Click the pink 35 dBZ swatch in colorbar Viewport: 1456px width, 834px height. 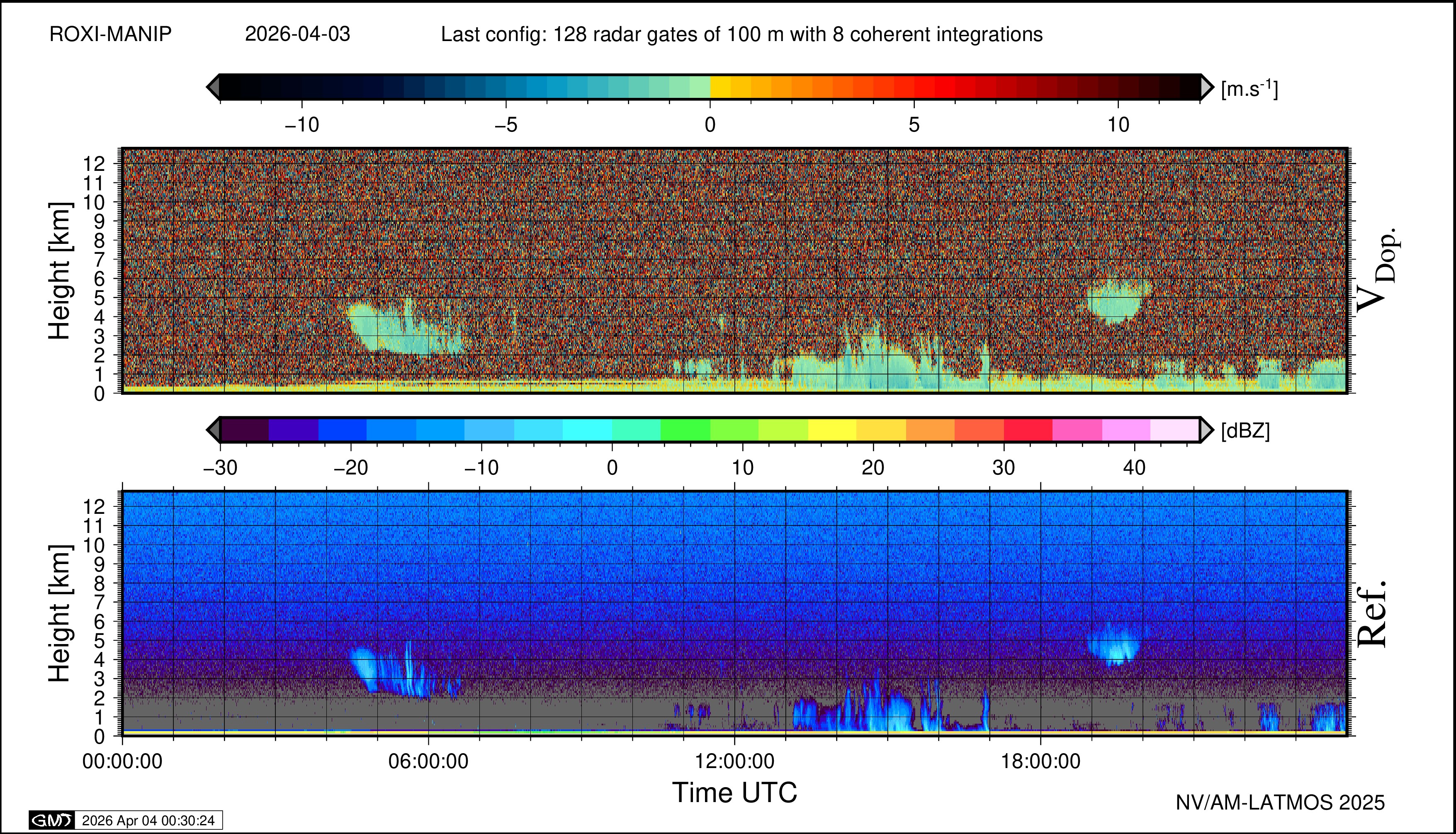tap(1077, 430)
